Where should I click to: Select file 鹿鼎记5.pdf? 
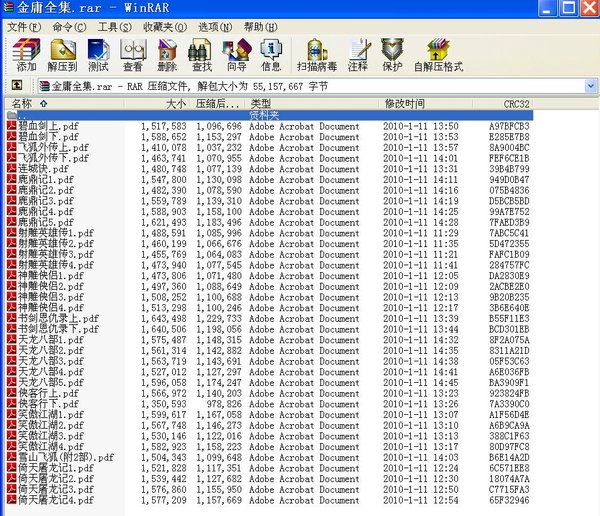(46, 222)
